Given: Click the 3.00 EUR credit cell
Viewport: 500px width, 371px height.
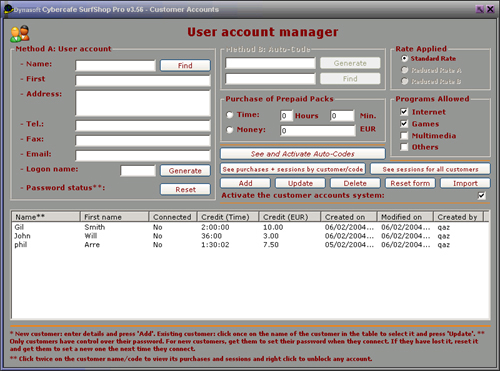Looking at the screenshot, I should coord(271,236).
